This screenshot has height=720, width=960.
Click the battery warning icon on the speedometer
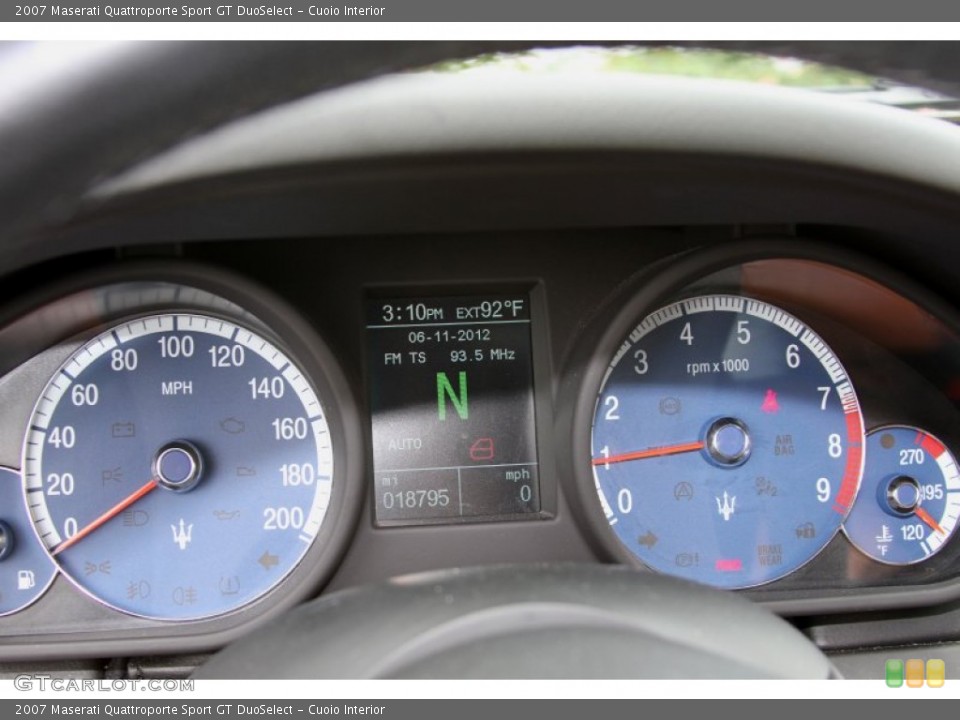(x=123, y=429)
